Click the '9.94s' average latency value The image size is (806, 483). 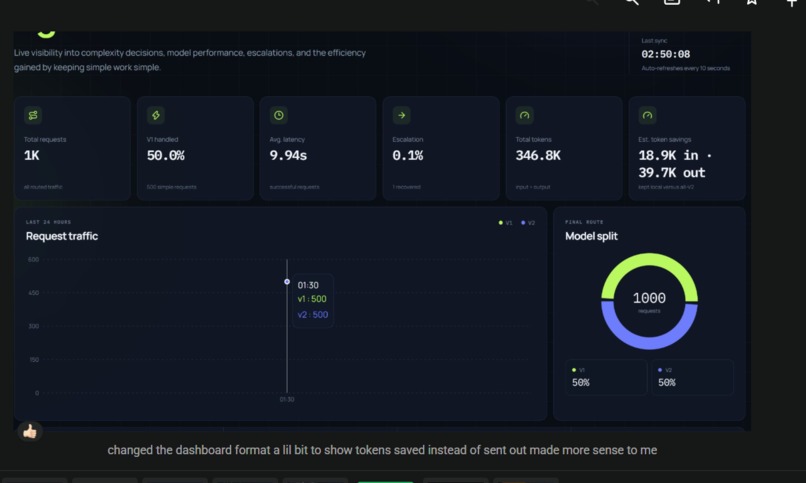click(x=288, y=155)
